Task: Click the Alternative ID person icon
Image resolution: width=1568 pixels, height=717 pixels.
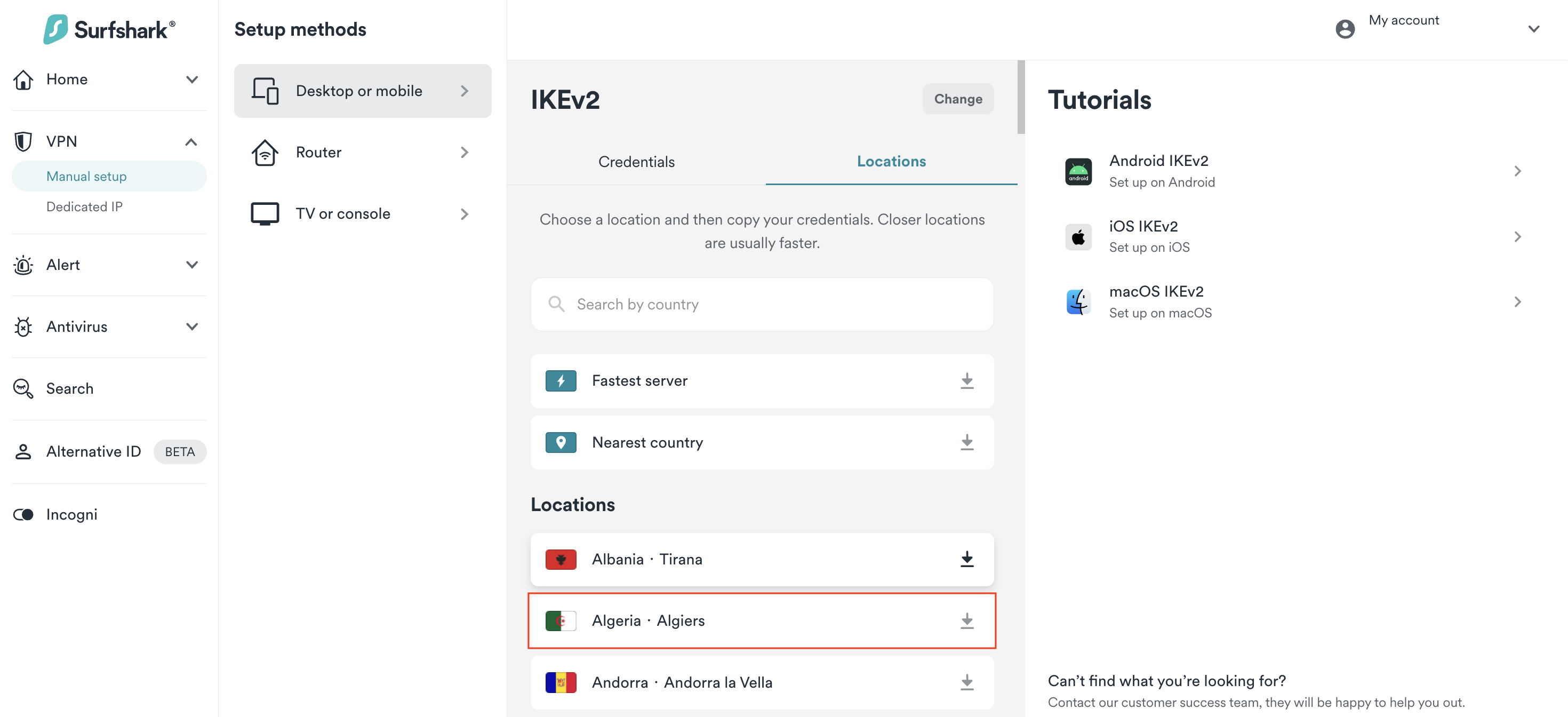Action: pos(23,452)
